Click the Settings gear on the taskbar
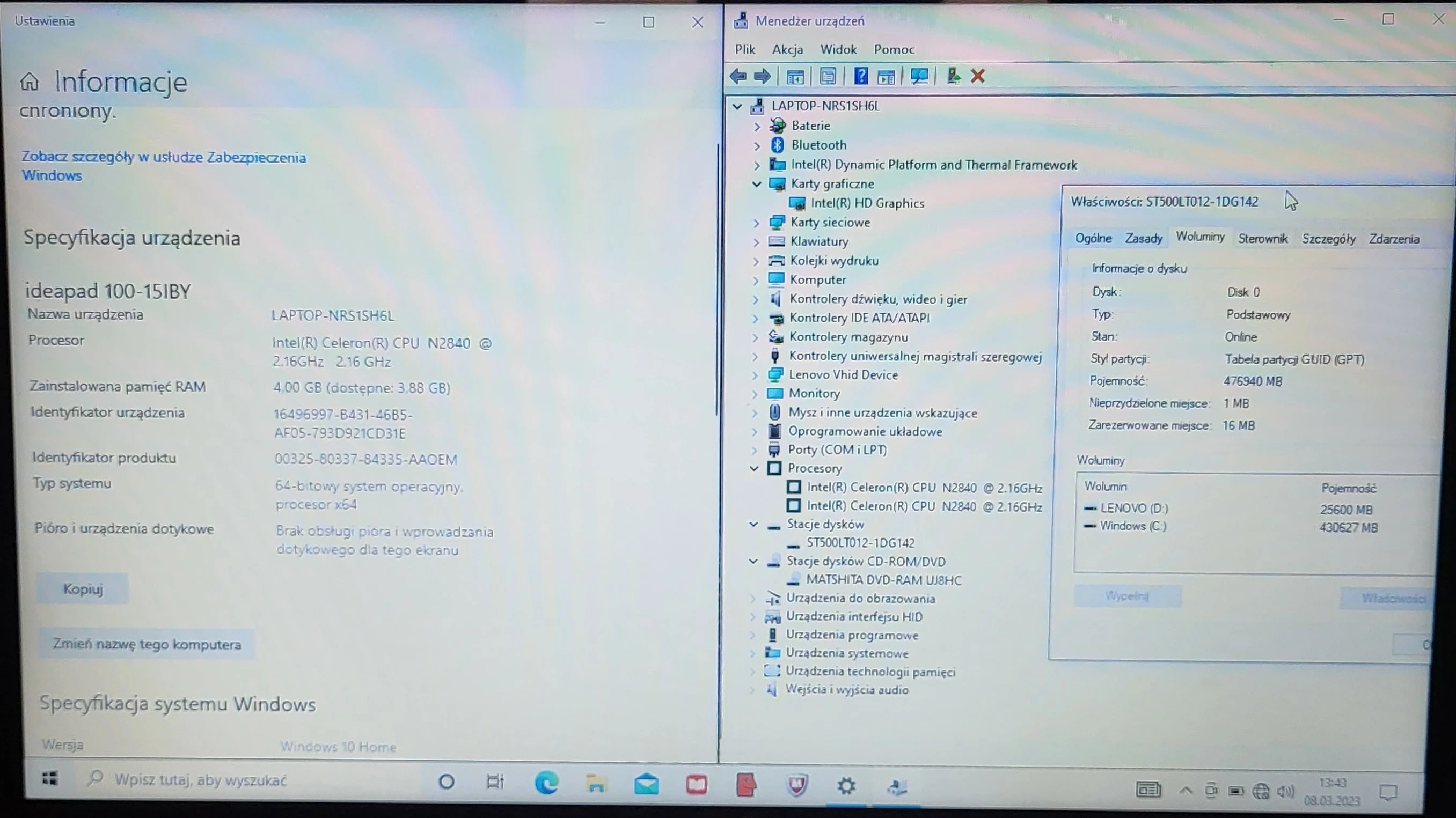The height and width of the screenshot is (818, 1456). [846, 785]
